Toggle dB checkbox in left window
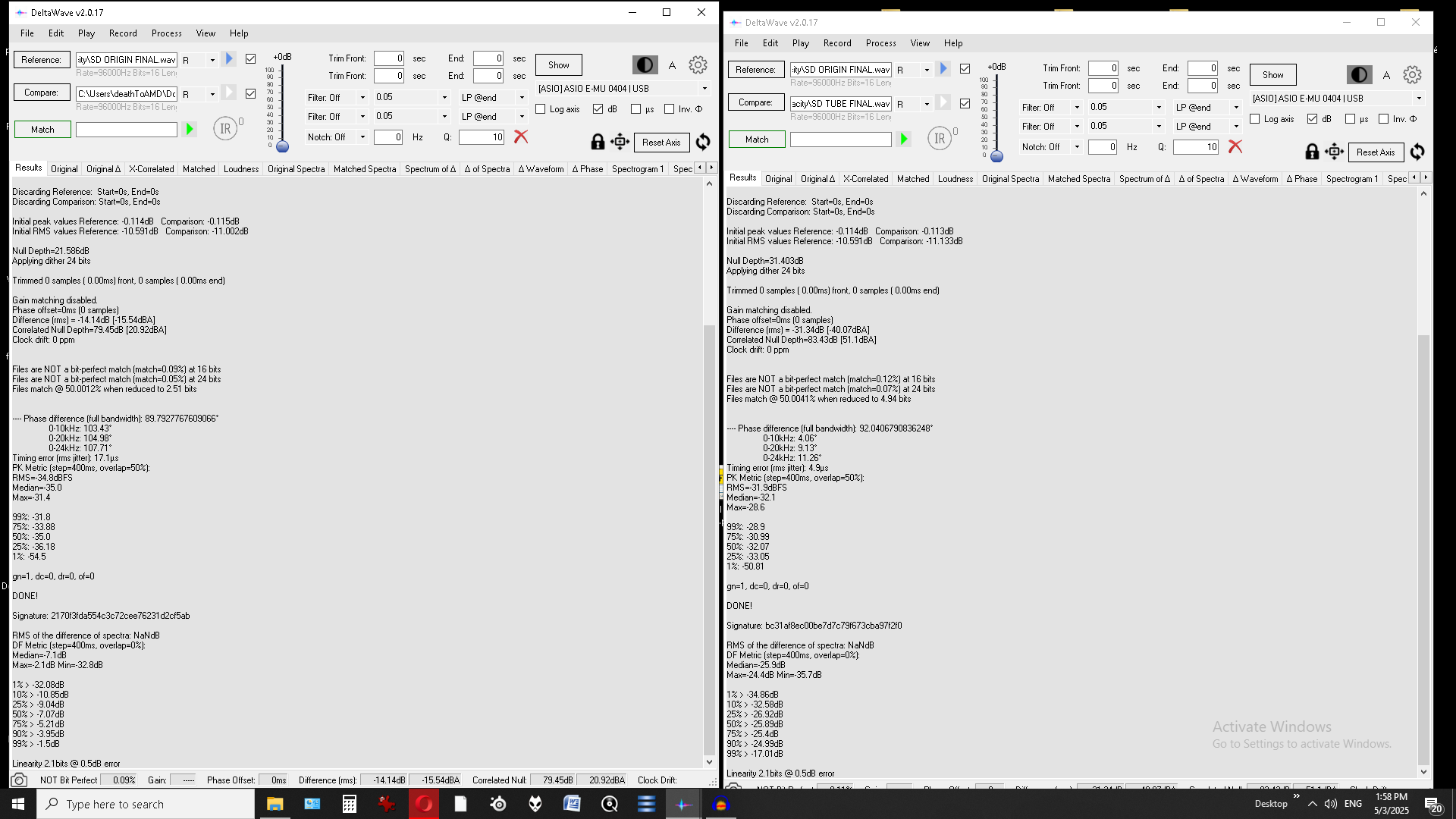Image resolution: width=1456 pixels, height=819 pixels. coord(598,109)
